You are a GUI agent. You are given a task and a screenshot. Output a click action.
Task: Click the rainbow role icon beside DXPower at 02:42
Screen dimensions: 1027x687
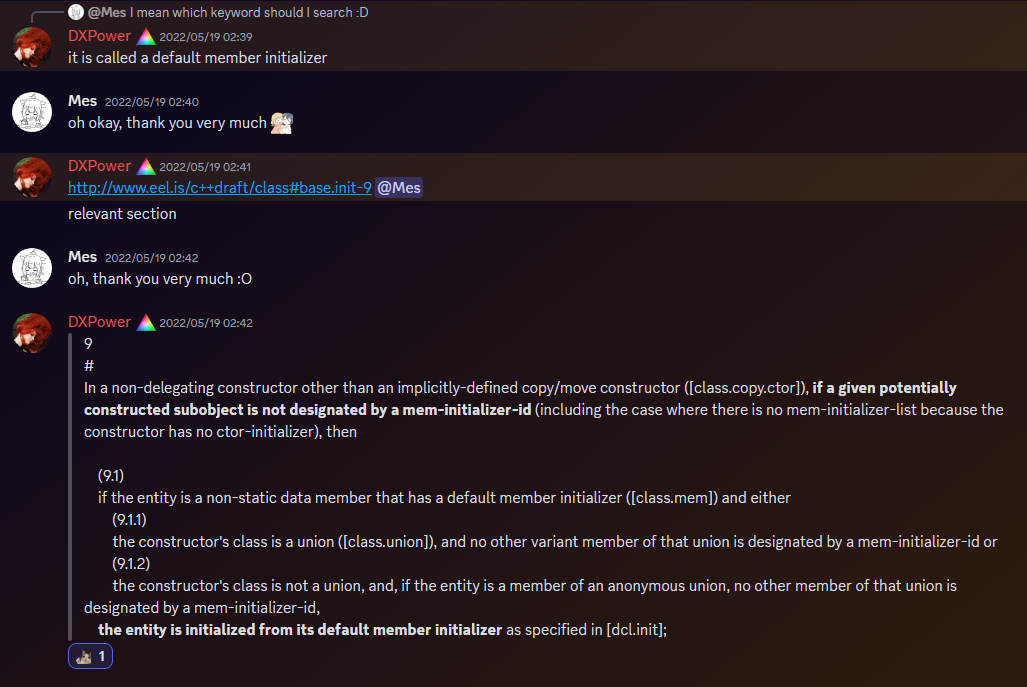coord(145,323)
